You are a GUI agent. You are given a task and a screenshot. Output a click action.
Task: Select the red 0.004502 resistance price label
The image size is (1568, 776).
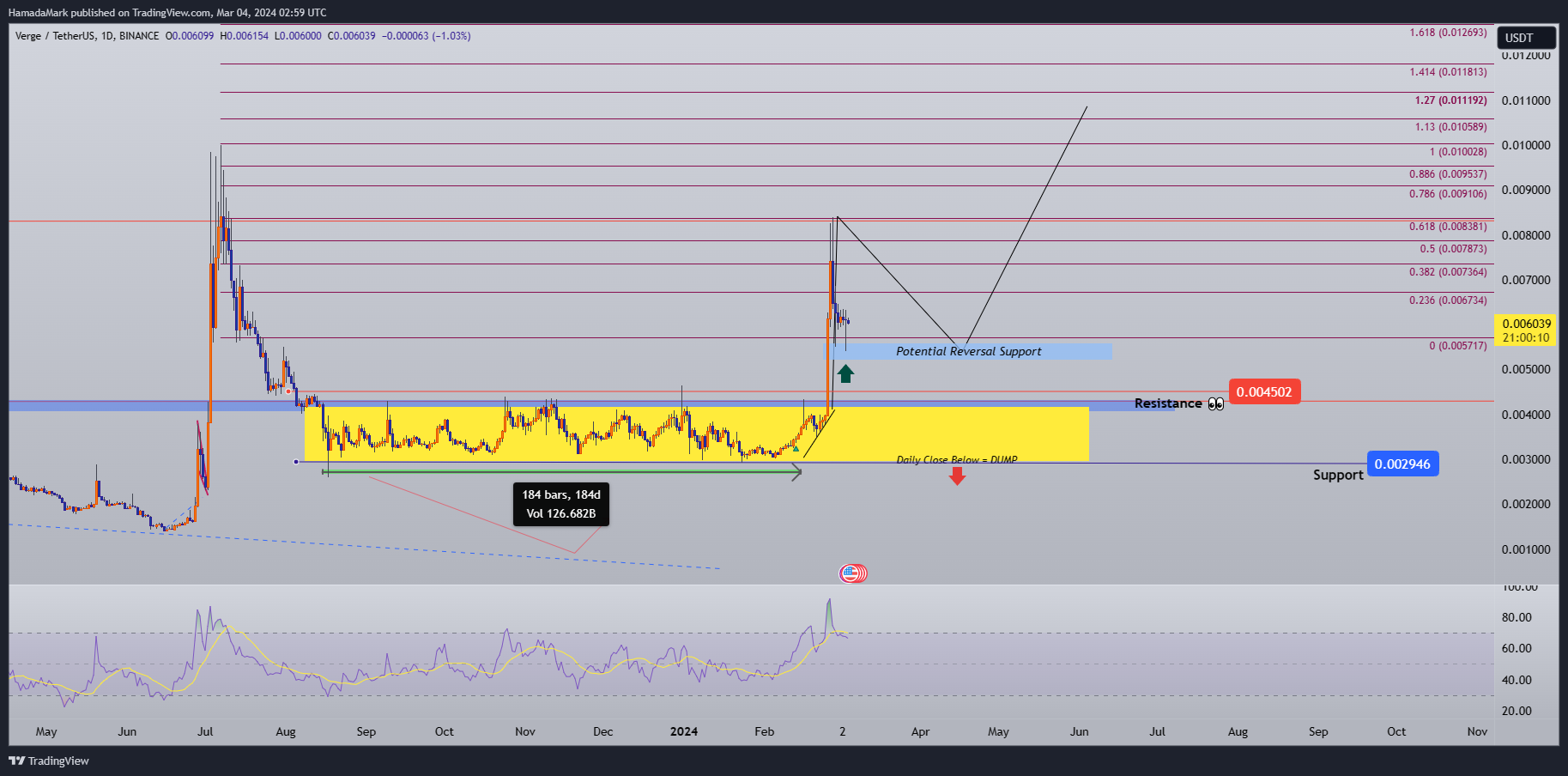click(1264, 392)
